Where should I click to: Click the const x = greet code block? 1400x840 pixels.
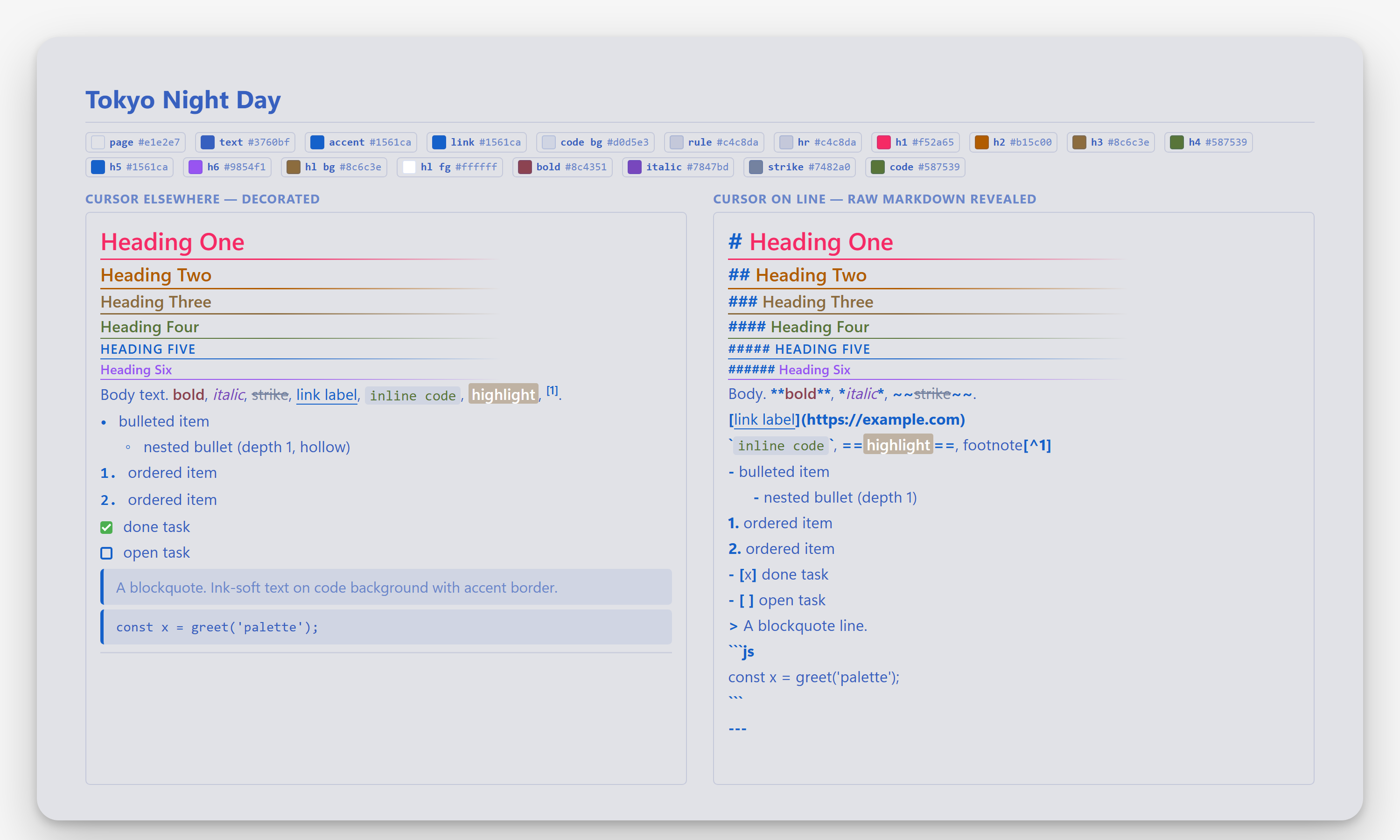[x=386, y=627]
